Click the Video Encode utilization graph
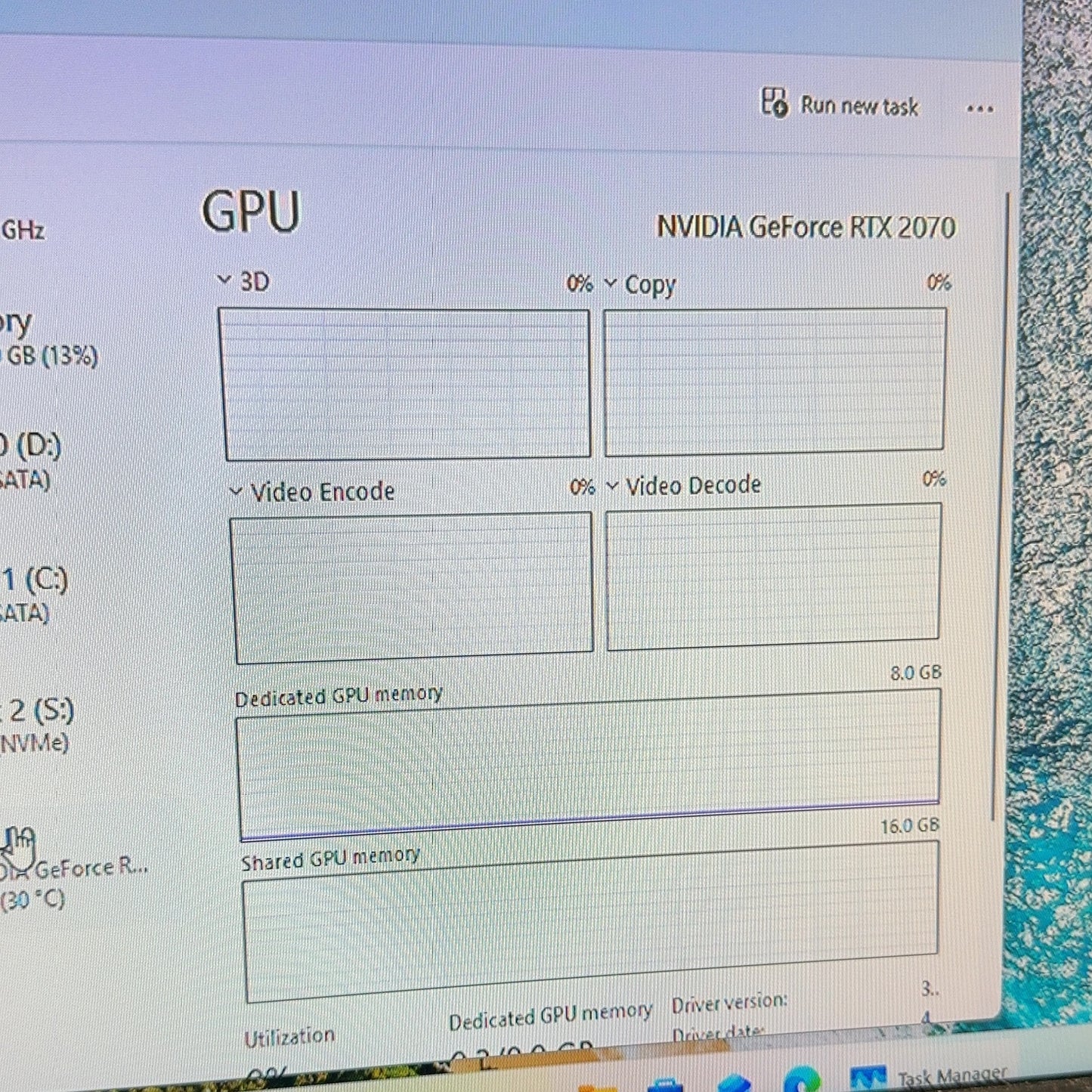 tap(412, 587)
